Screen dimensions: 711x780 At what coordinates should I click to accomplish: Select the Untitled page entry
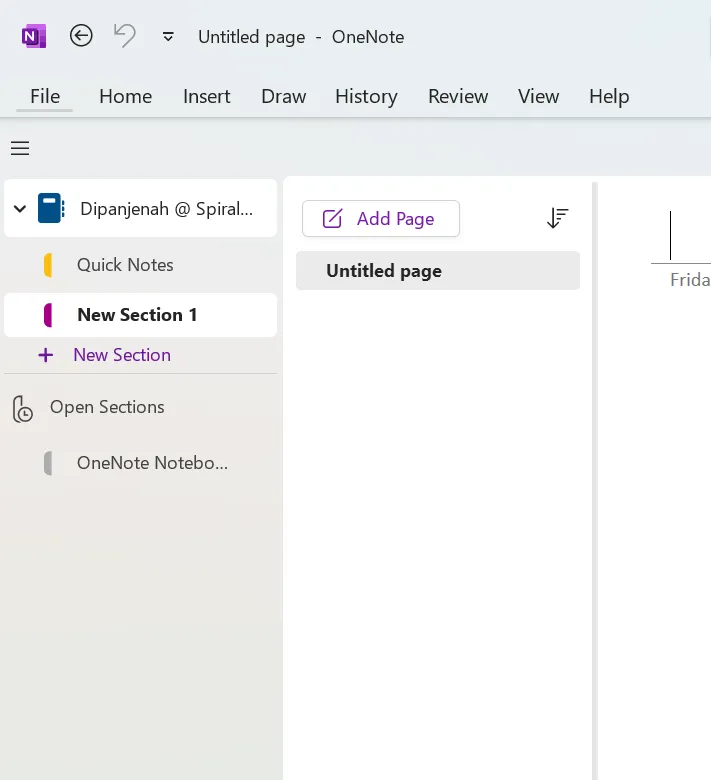click(x=438, y=271)
